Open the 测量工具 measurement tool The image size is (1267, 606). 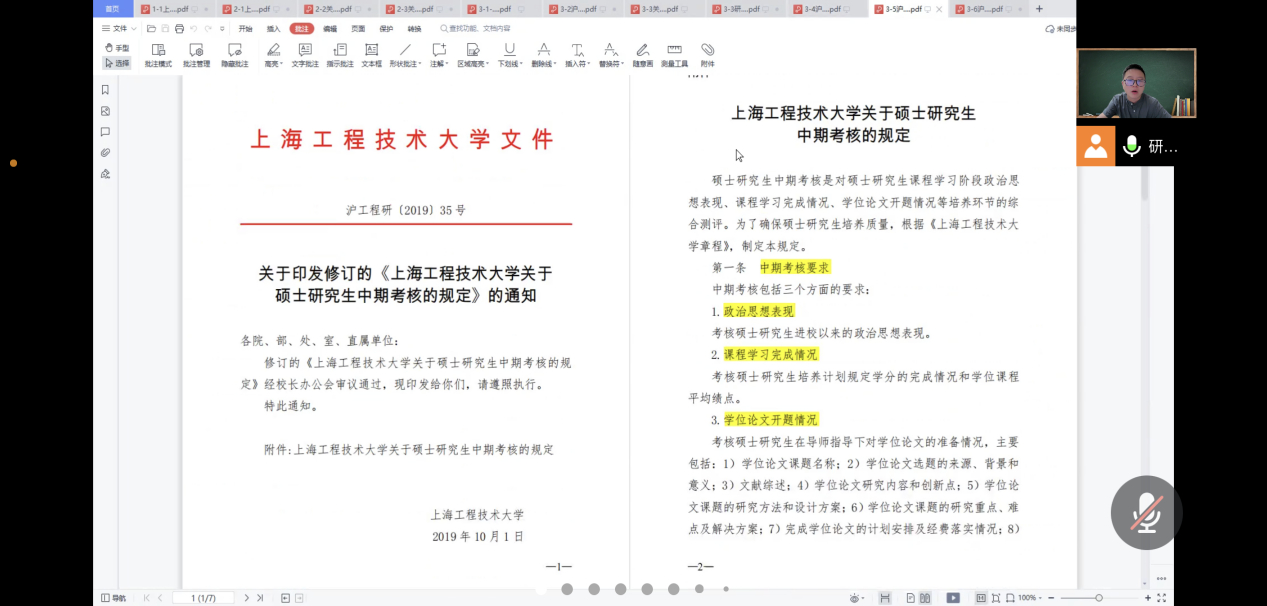click(x=674, y=54)
